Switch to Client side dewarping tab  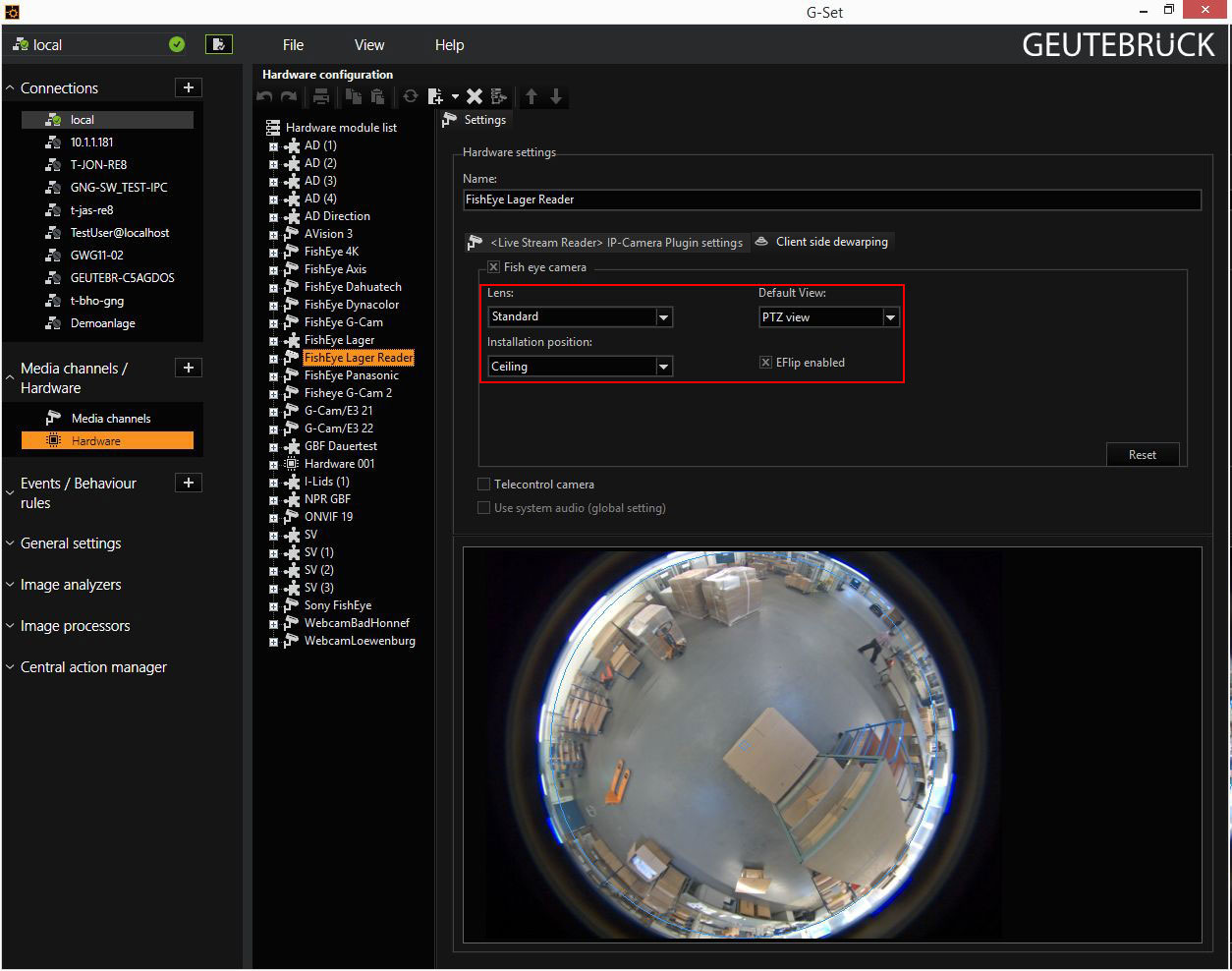coord(821,242)
